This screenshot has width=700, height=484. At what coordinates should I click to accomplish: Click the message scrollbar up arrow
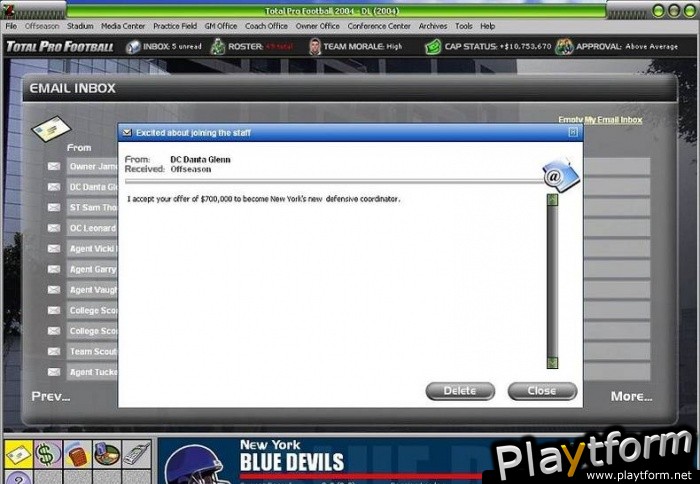(x=553, y=200)
